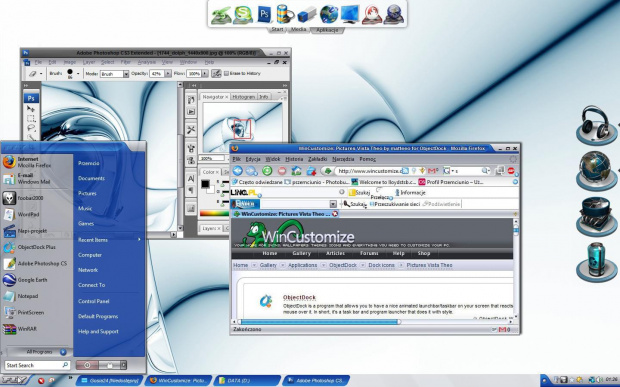This screenshot has height=387, width=620.
Task: Toggle the airbrush option in Photoshop
Action: [x=216, y=74]
